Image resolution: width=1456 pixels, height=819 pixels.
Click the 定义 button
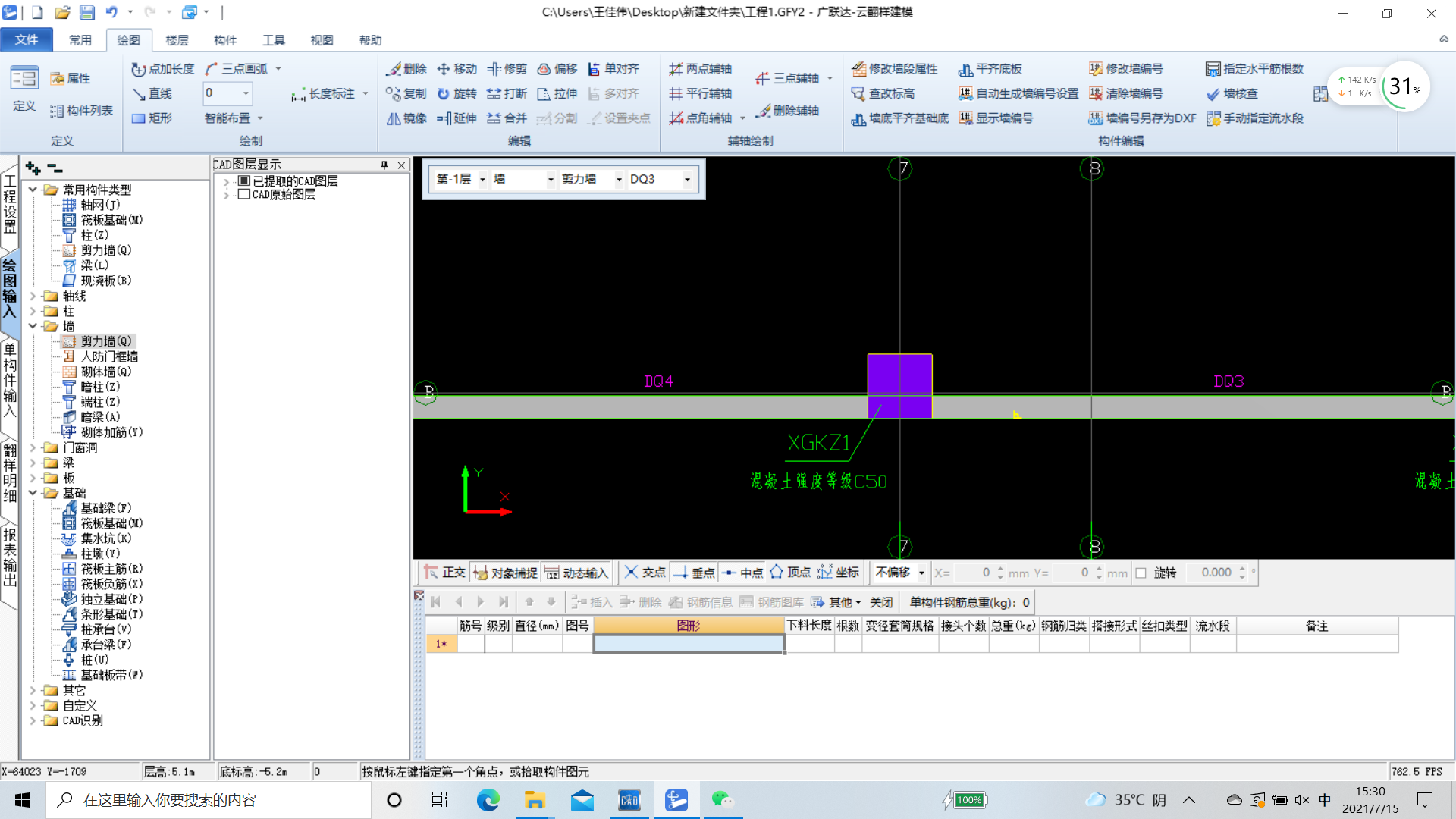point(24,89)
